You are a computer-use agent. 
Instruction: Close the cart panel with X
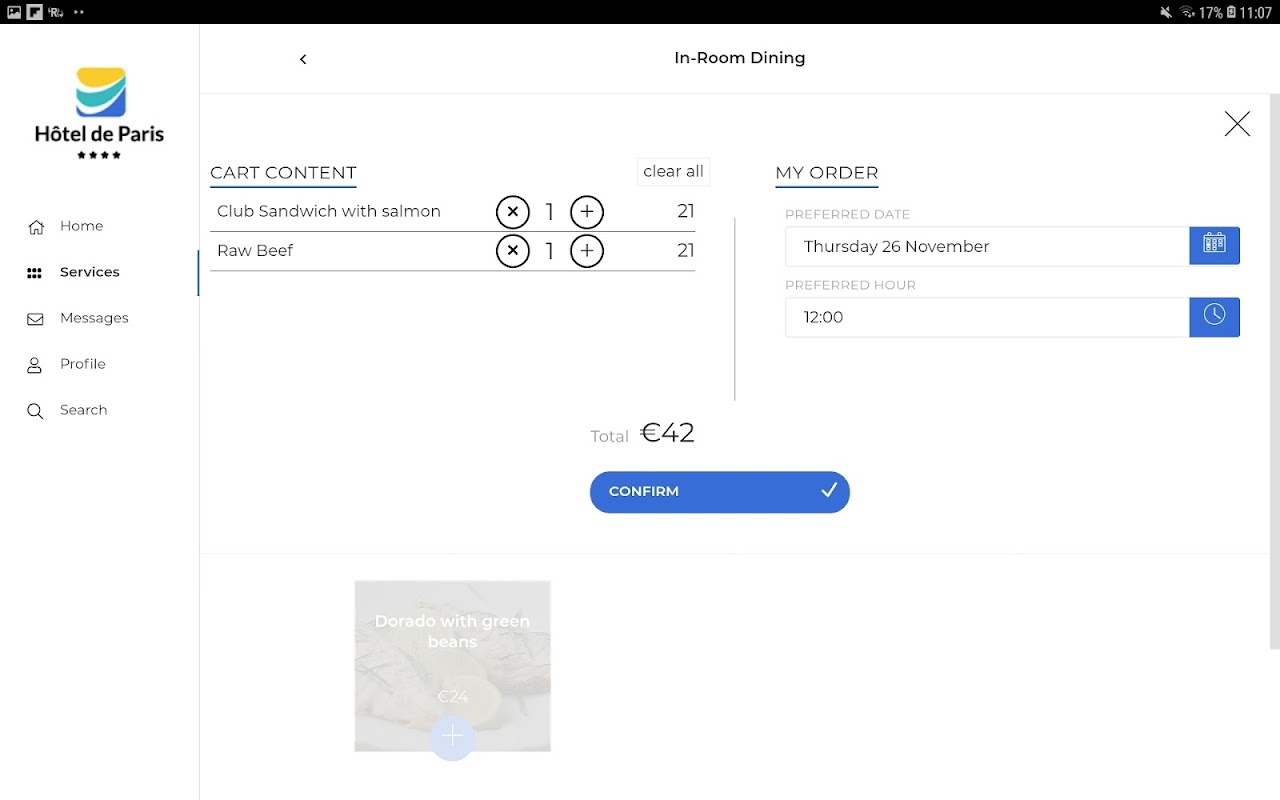1237,123
